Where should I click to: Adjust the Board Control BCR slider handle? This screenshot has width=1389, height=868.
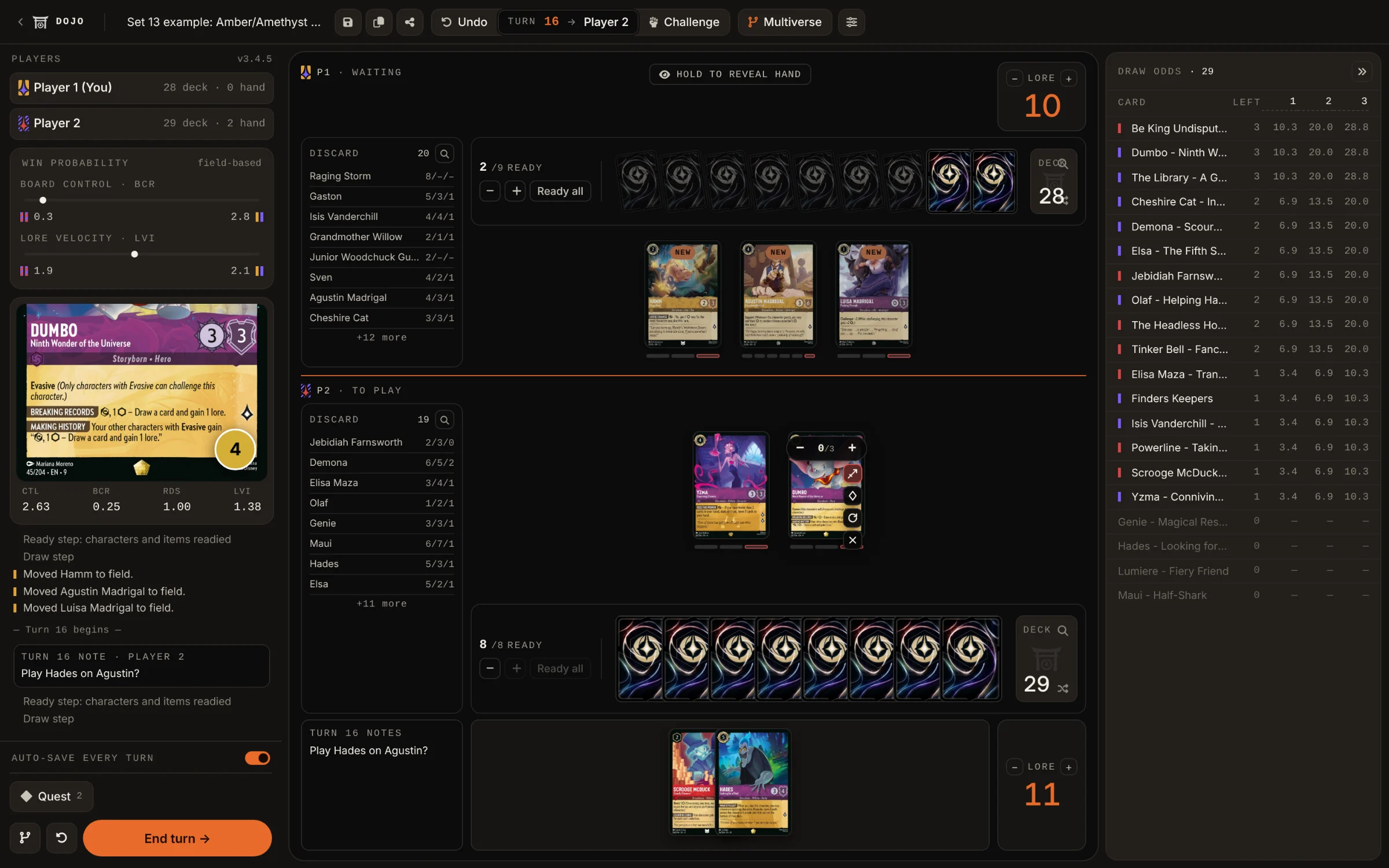[43, 200]
